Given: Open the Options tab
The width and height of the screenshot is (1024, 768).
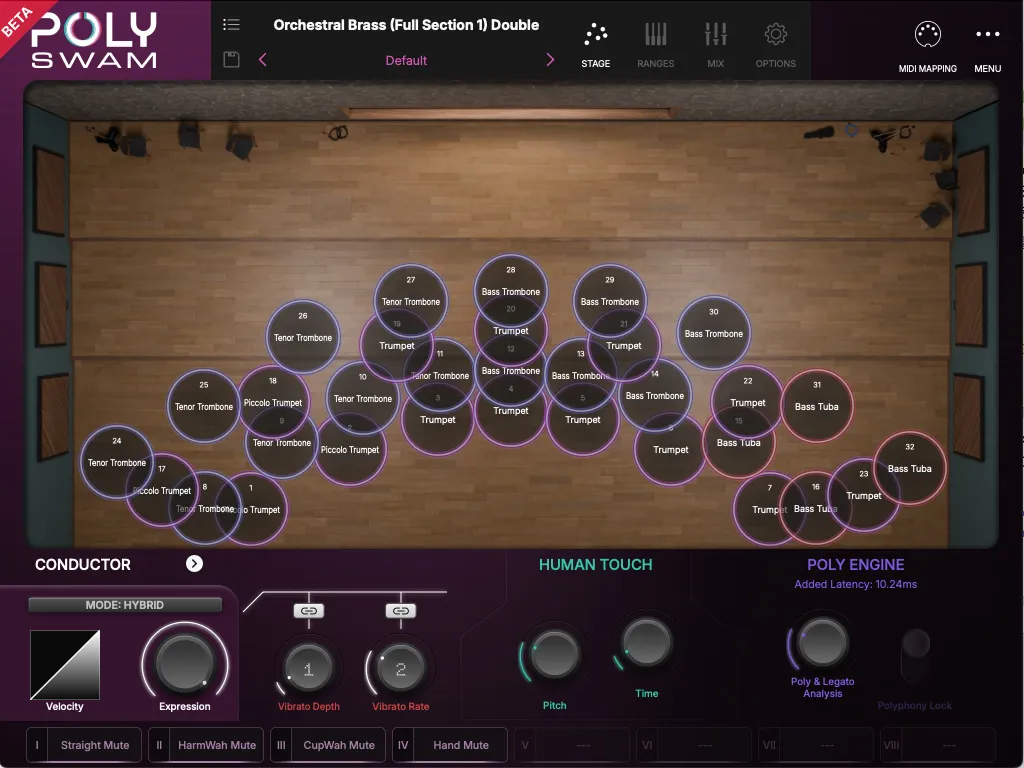Looking at the screenshot, I should click(776, 46).
